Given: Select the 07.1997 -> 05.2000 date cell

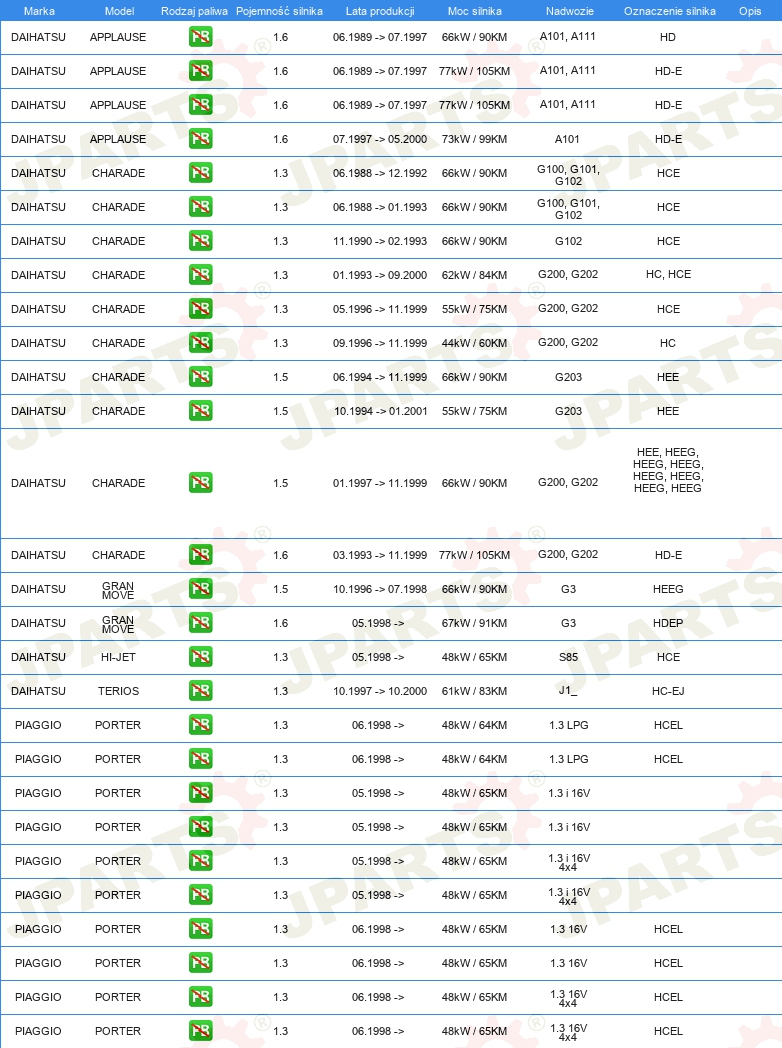Looking at the screenshot, I should point(380,139).
